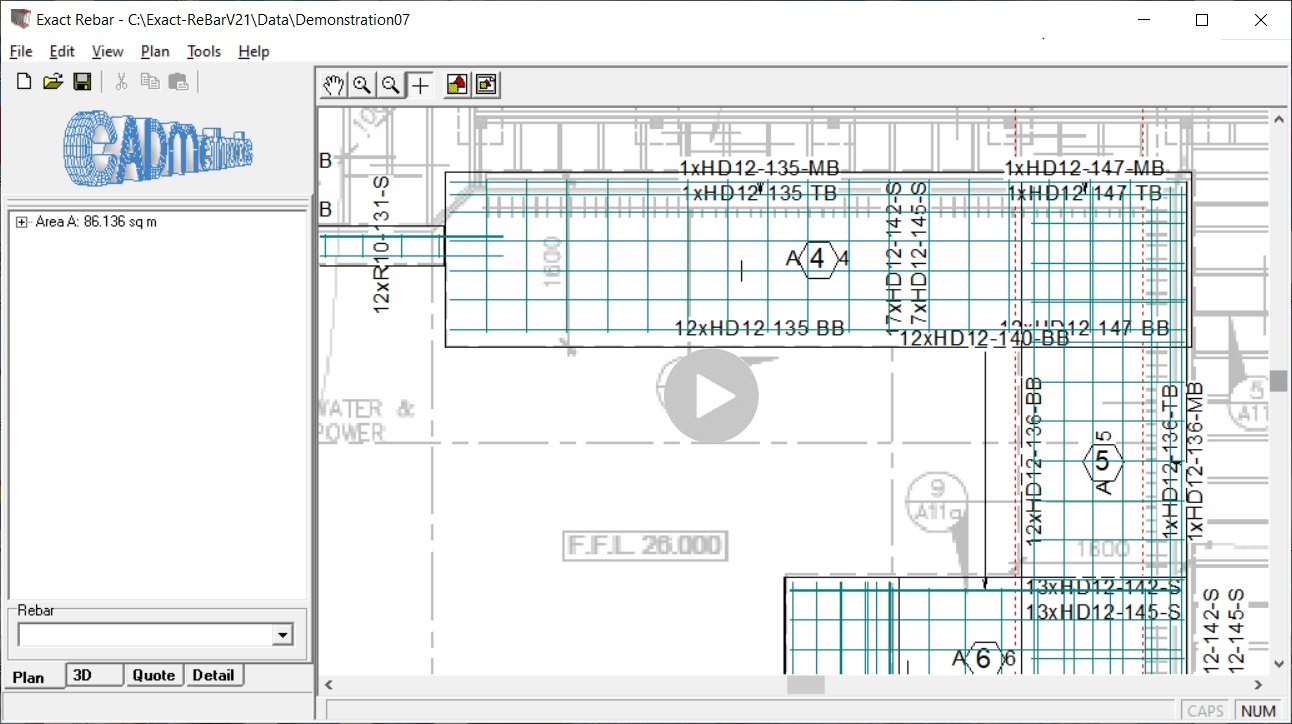The width and height of the screenshot is (1292, 724).
Task: Save the current plan
Action: coord(83,81)
